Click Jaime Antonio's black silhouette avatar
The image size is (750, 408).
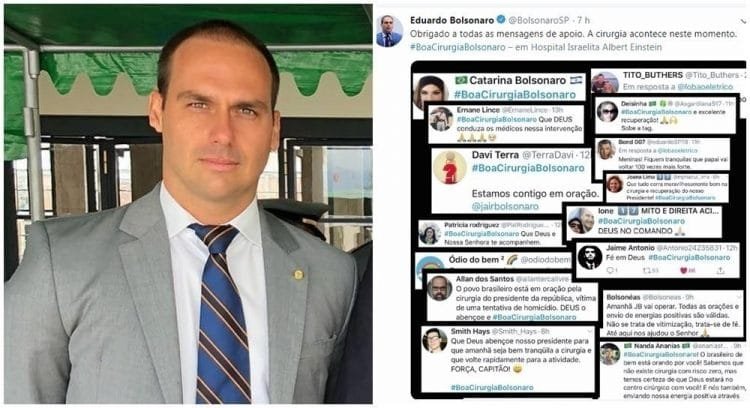pyautogui.click(x=590, y=257)
